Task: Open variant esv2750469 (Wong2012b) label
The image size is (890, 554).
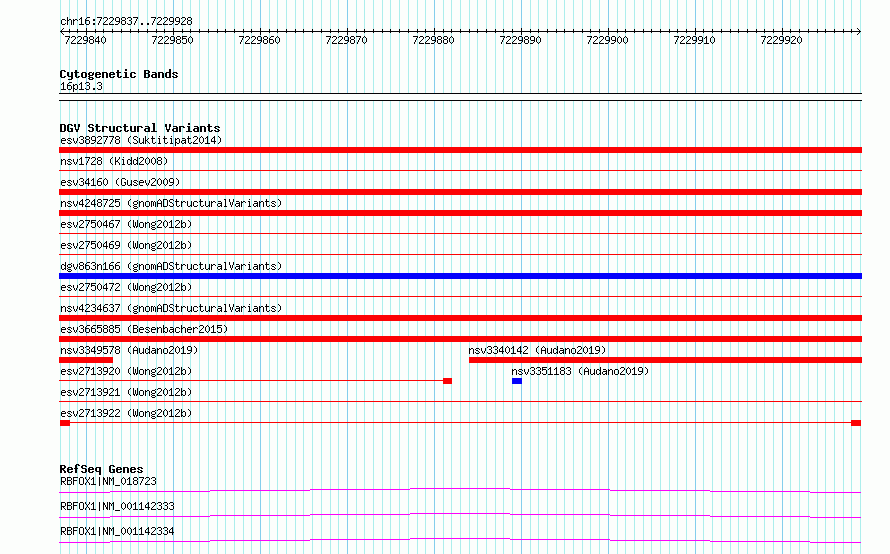Action: (126, 245)
